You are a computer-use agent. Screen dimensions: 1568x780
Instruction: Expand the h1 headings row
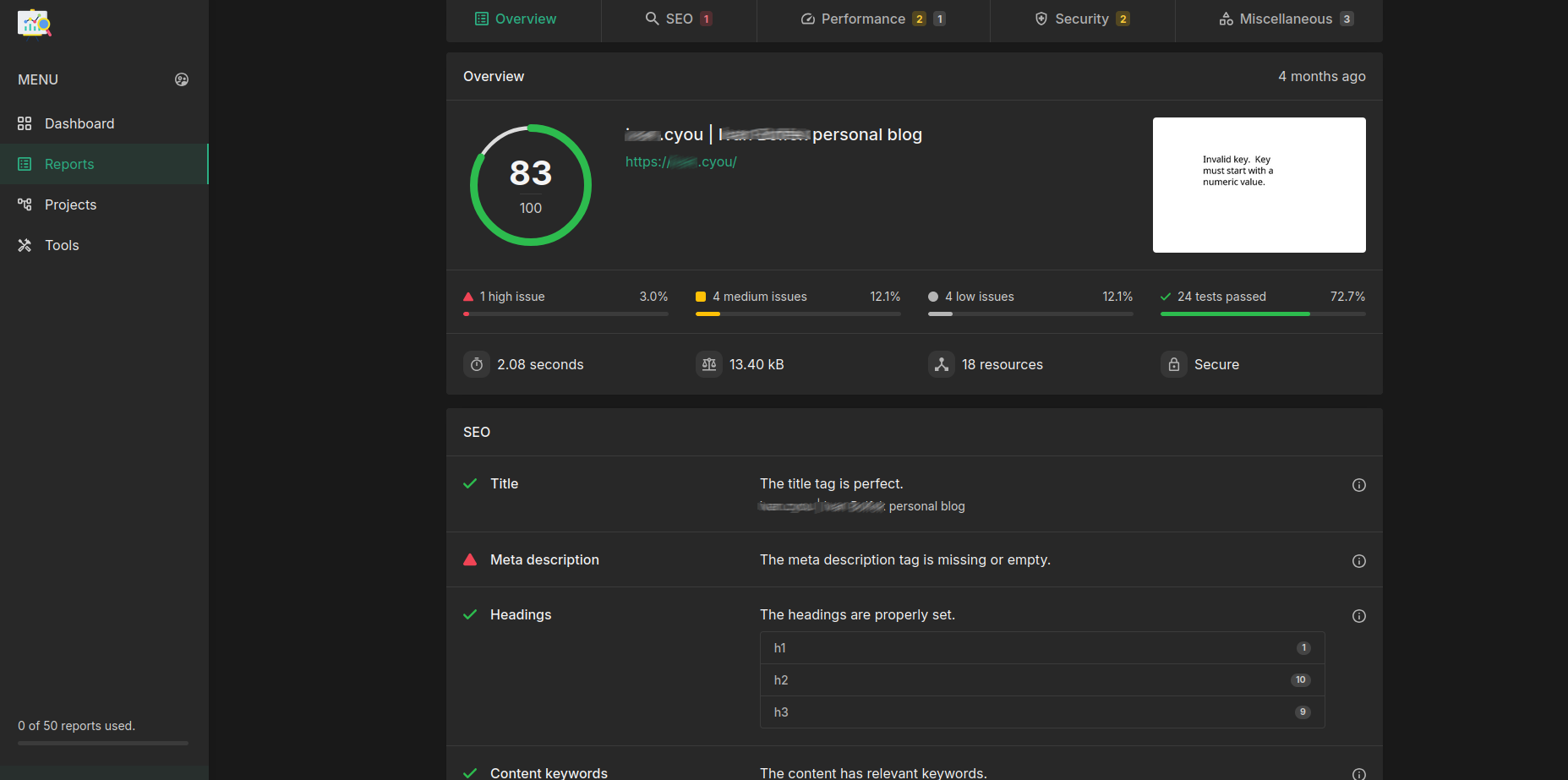coord(1041,647)
